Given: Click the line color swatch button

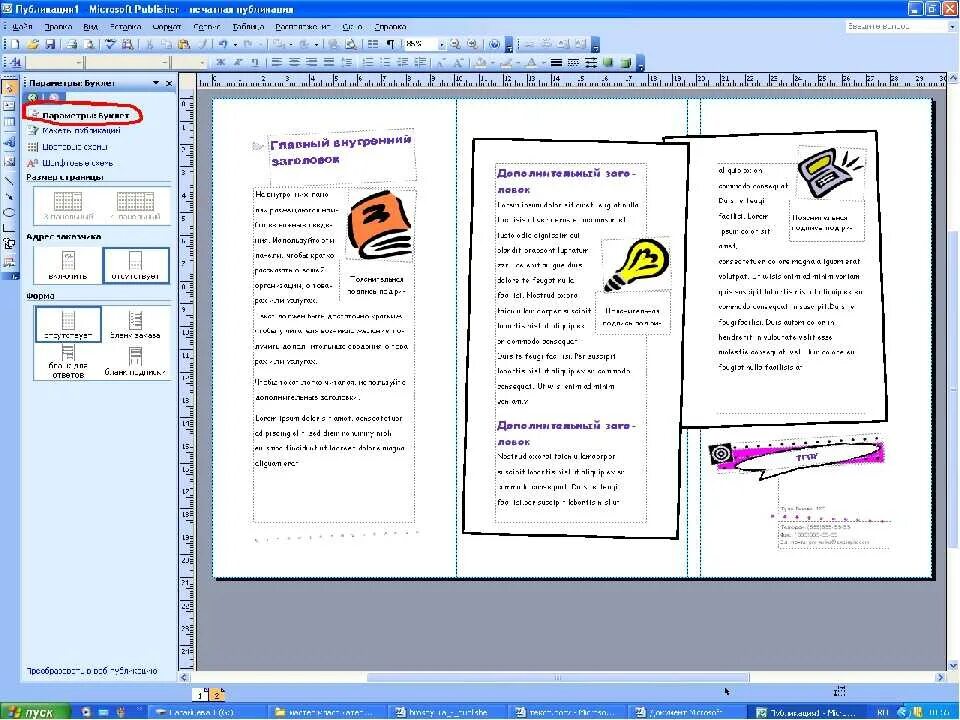Looking at the screenshot, I should tap(507, 62).
